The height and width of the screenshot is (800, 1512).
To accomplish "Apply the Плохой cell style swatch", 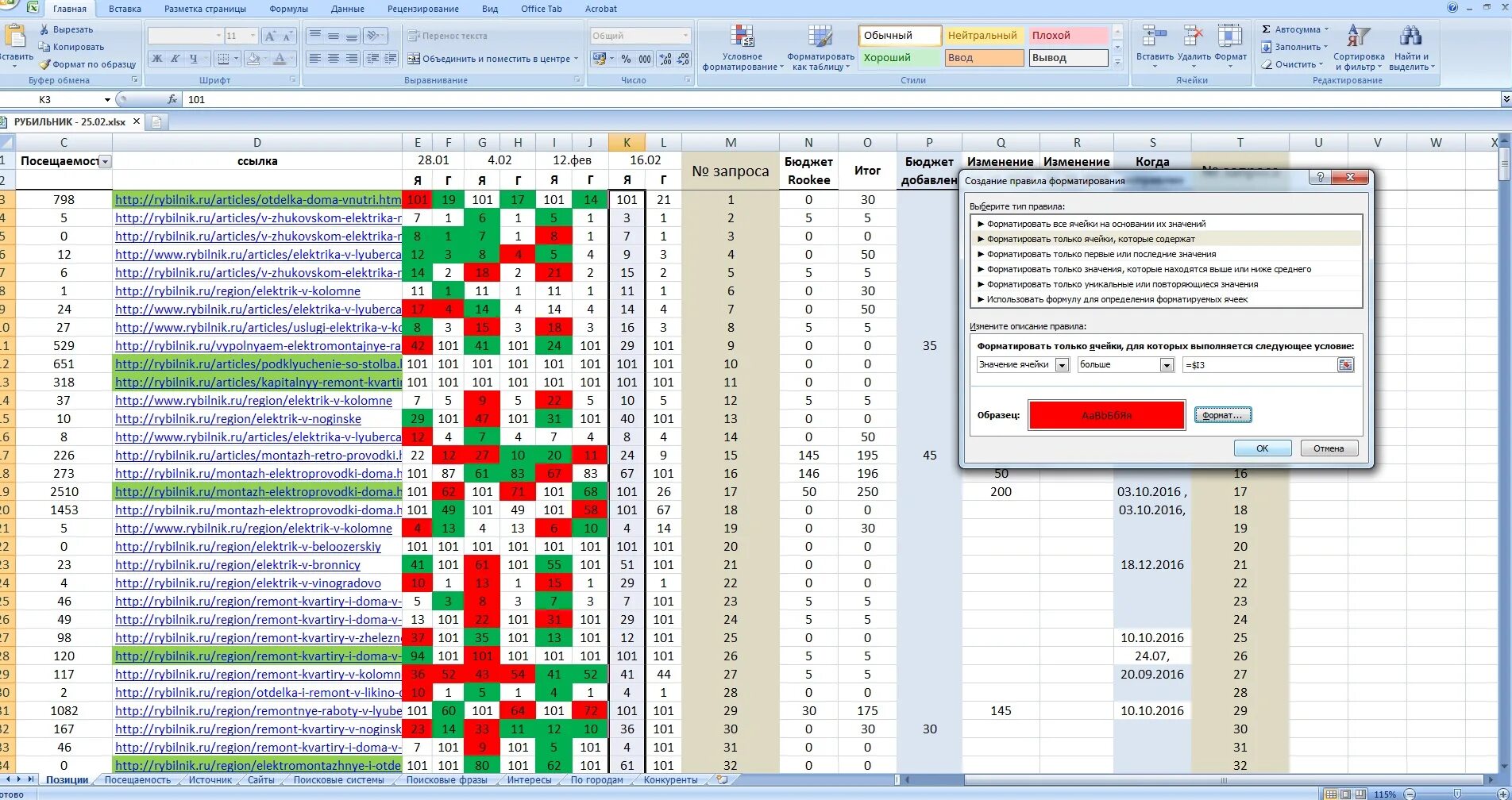I will point(1069,36).
